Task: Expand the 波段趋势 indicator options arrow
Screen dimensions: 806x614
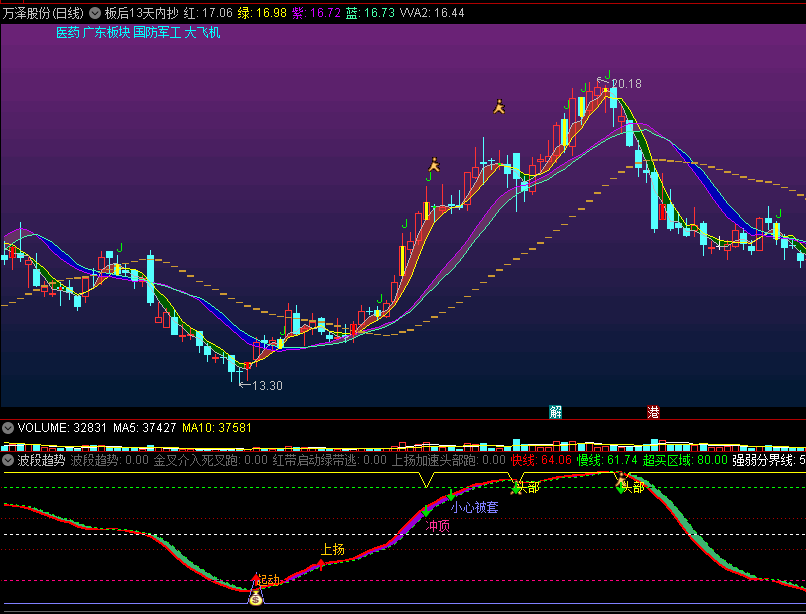Action: (x=8, y=460)
